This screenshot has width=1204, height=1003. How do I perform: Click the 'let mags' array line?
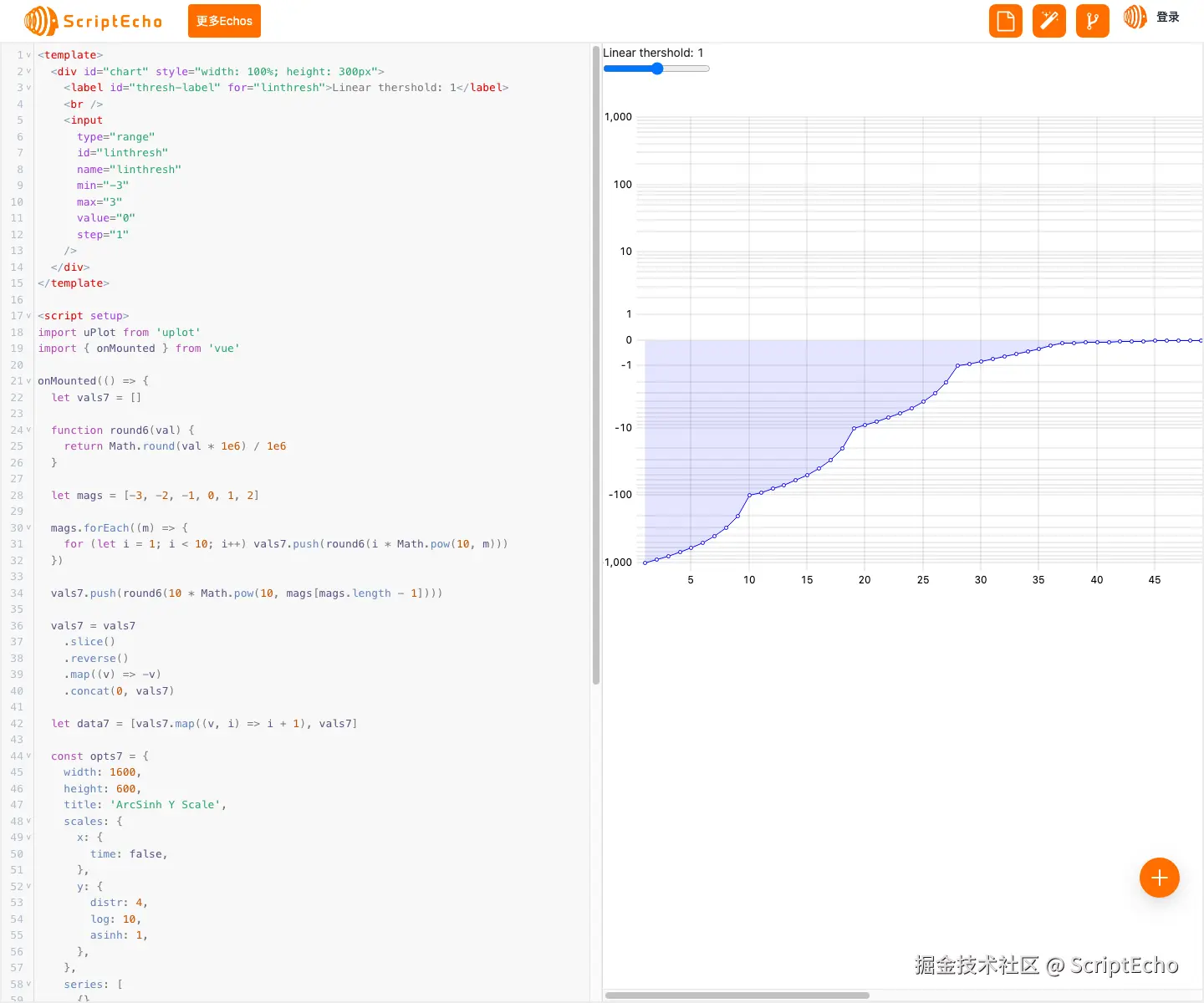(155, 496)
